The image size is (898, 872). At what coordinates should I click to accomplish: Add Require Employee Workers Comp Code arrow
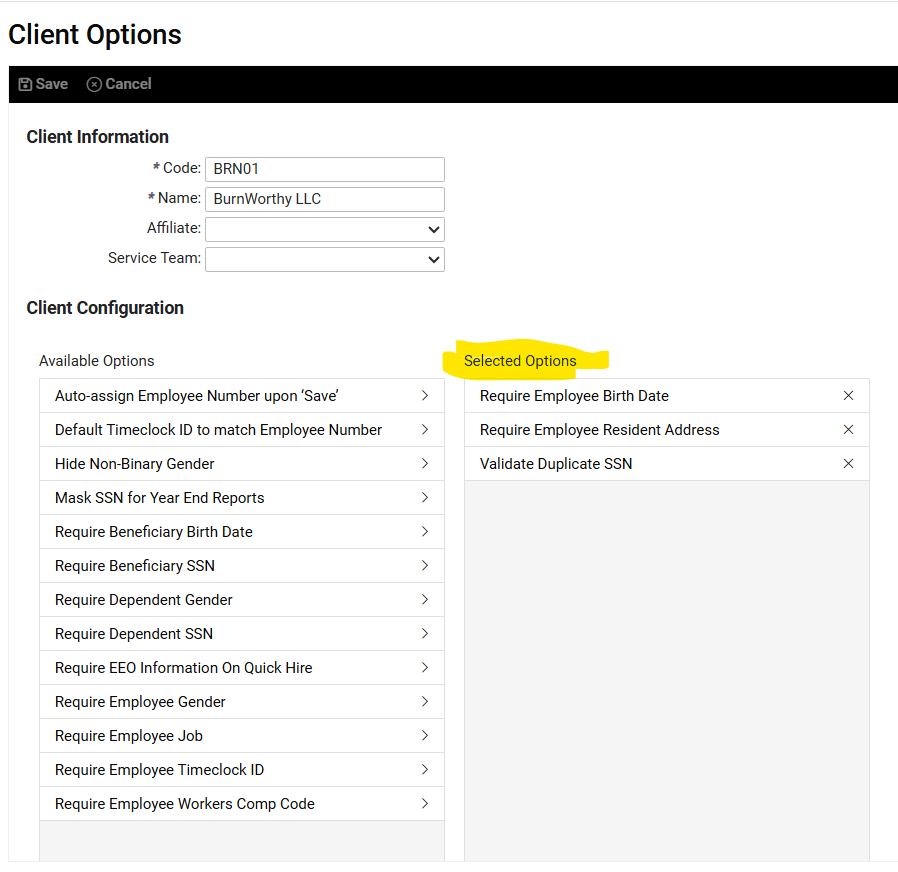pyautogui.click(x=425, y=804)
